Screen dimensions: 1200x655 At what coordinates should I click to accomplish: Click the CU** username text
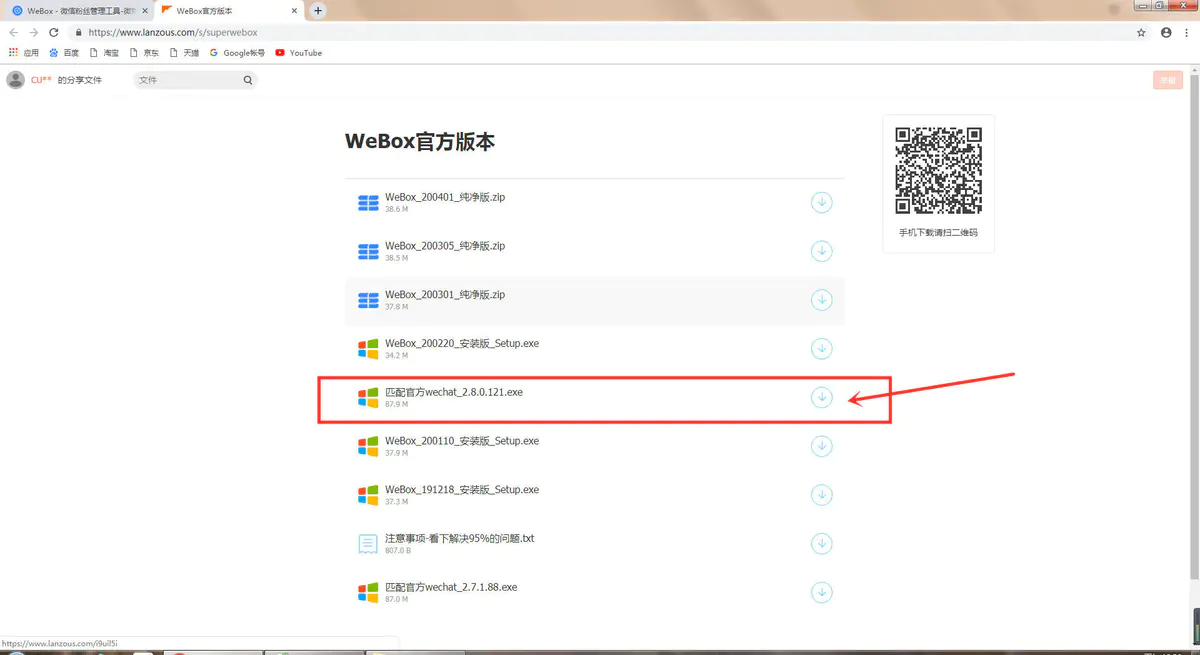tap(41, 80)
